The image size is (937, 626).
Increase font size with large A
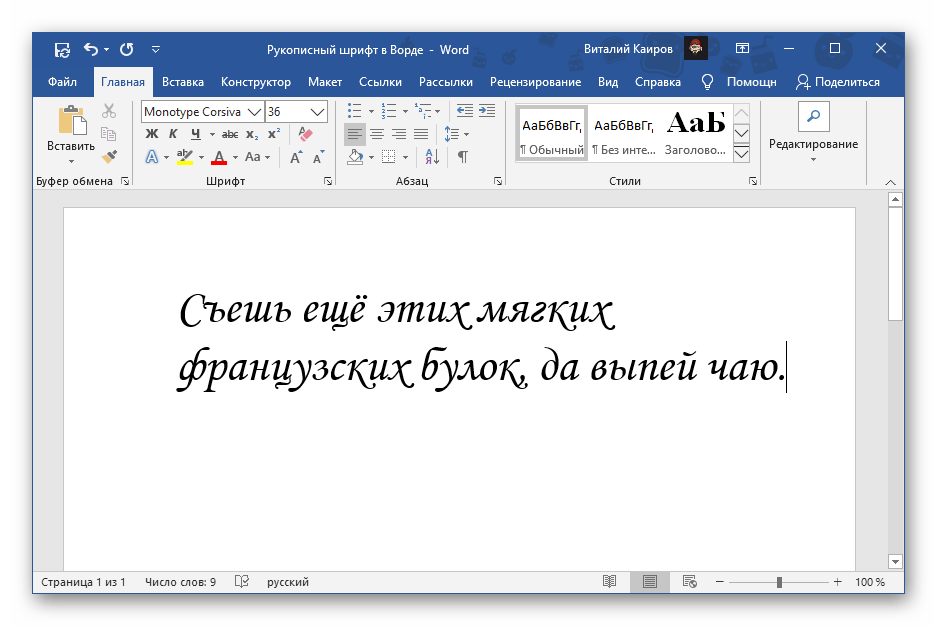295,157
